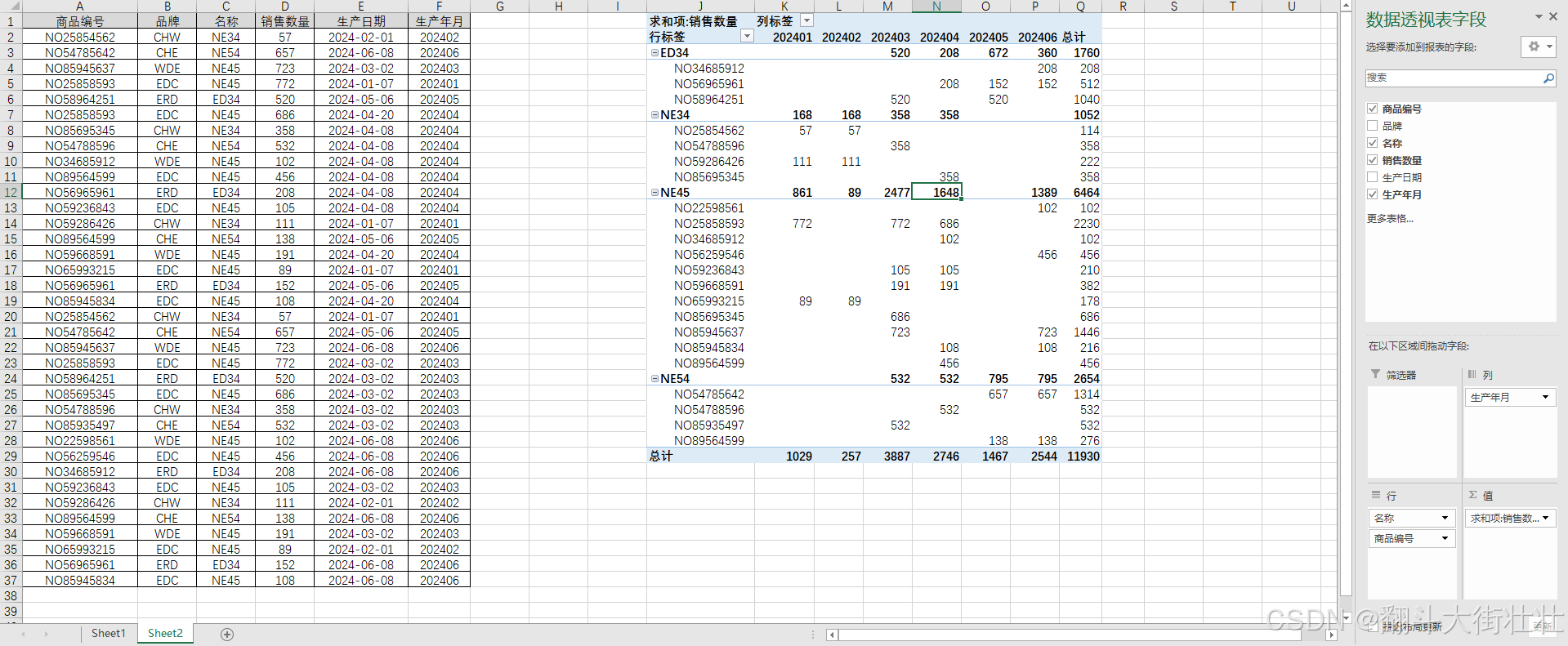Open the 求和项:销售数量 value field dropdown

pos(1545,518)
